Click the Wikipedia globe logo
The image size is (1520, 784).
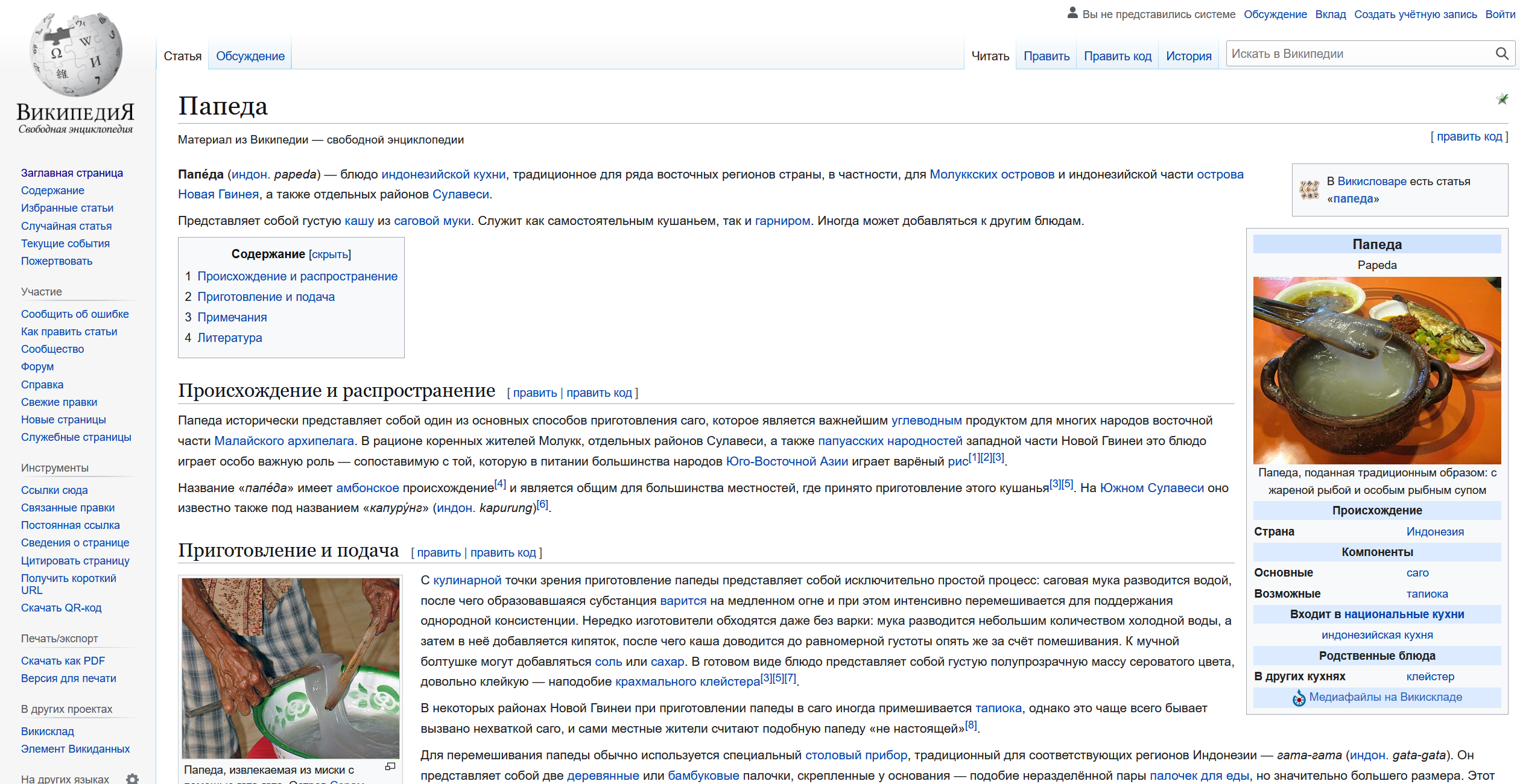pos(75,54)
